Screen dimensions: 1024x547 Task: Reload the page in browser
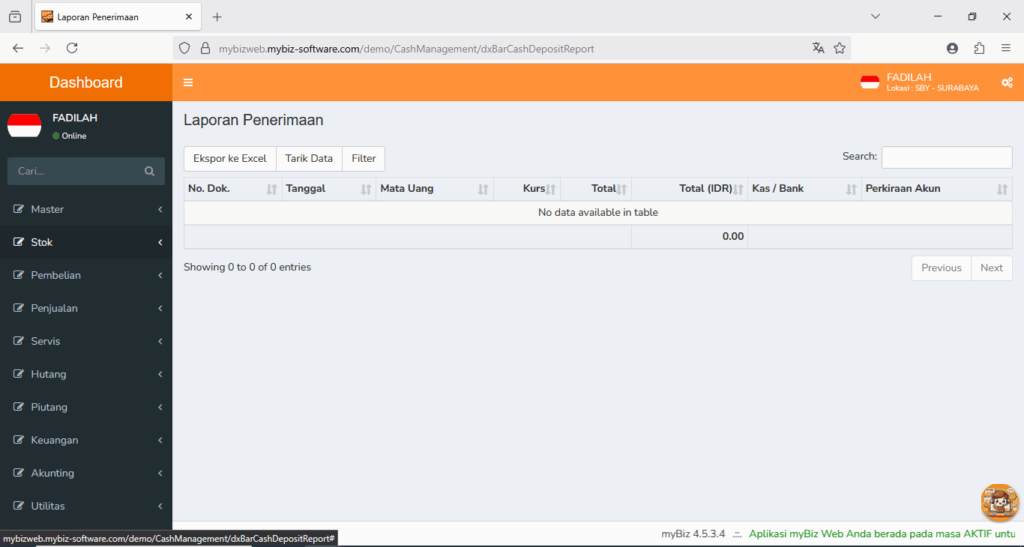72,48
